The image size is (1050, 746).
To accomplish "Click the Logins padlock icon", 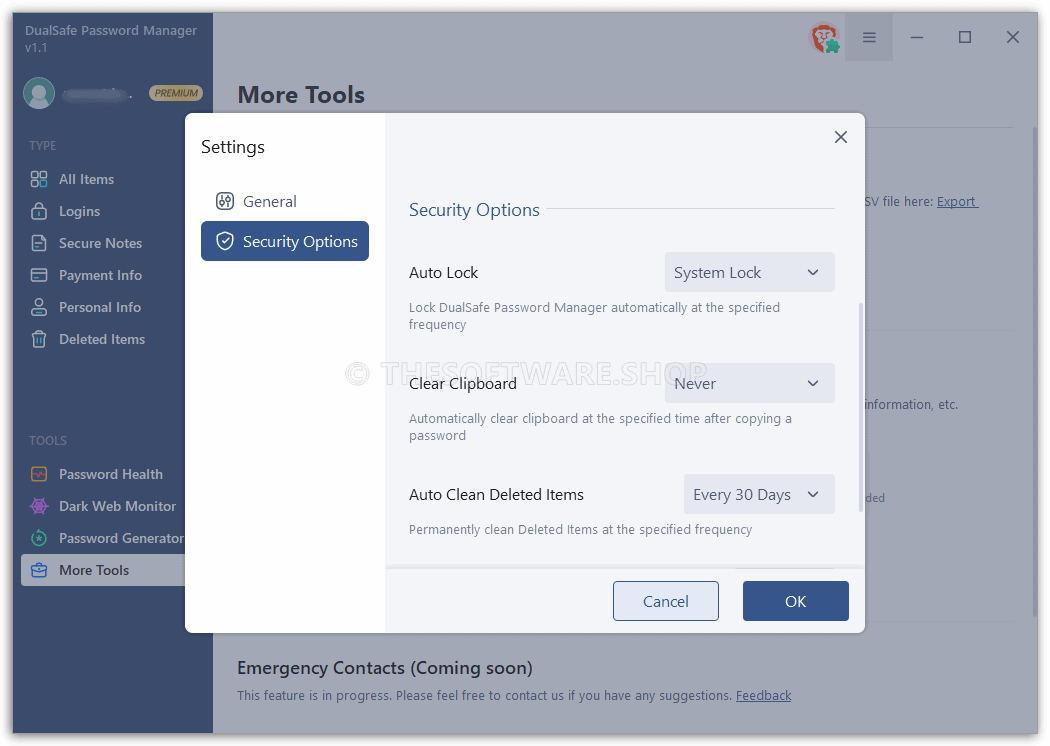I will [39, 211].
